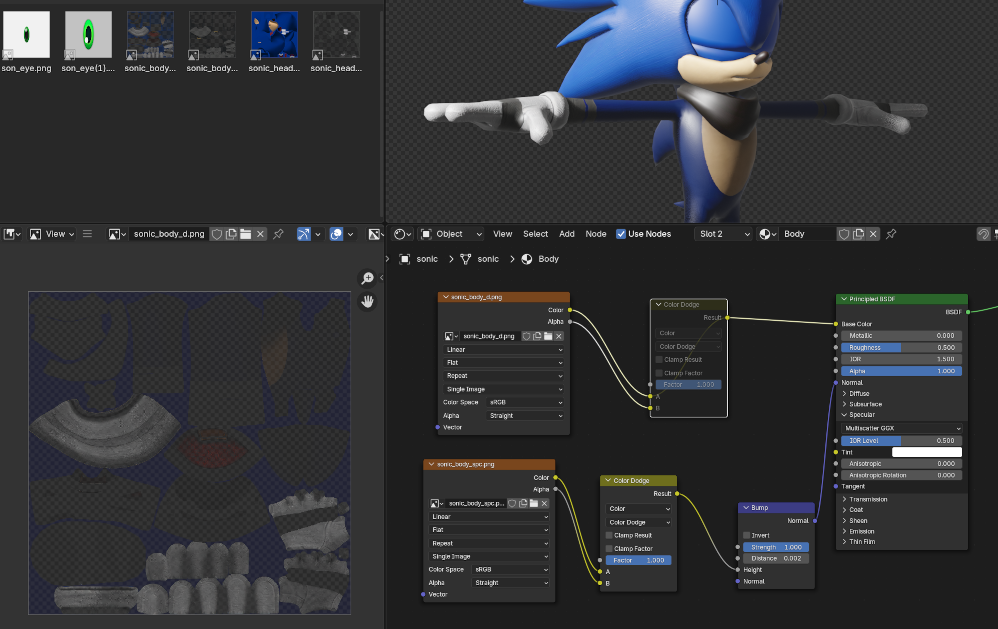Image resolution: width=998 pixels, height=629 pixels.
Task: Toggle node snapping in node editor header
Action: pos(983,234)
